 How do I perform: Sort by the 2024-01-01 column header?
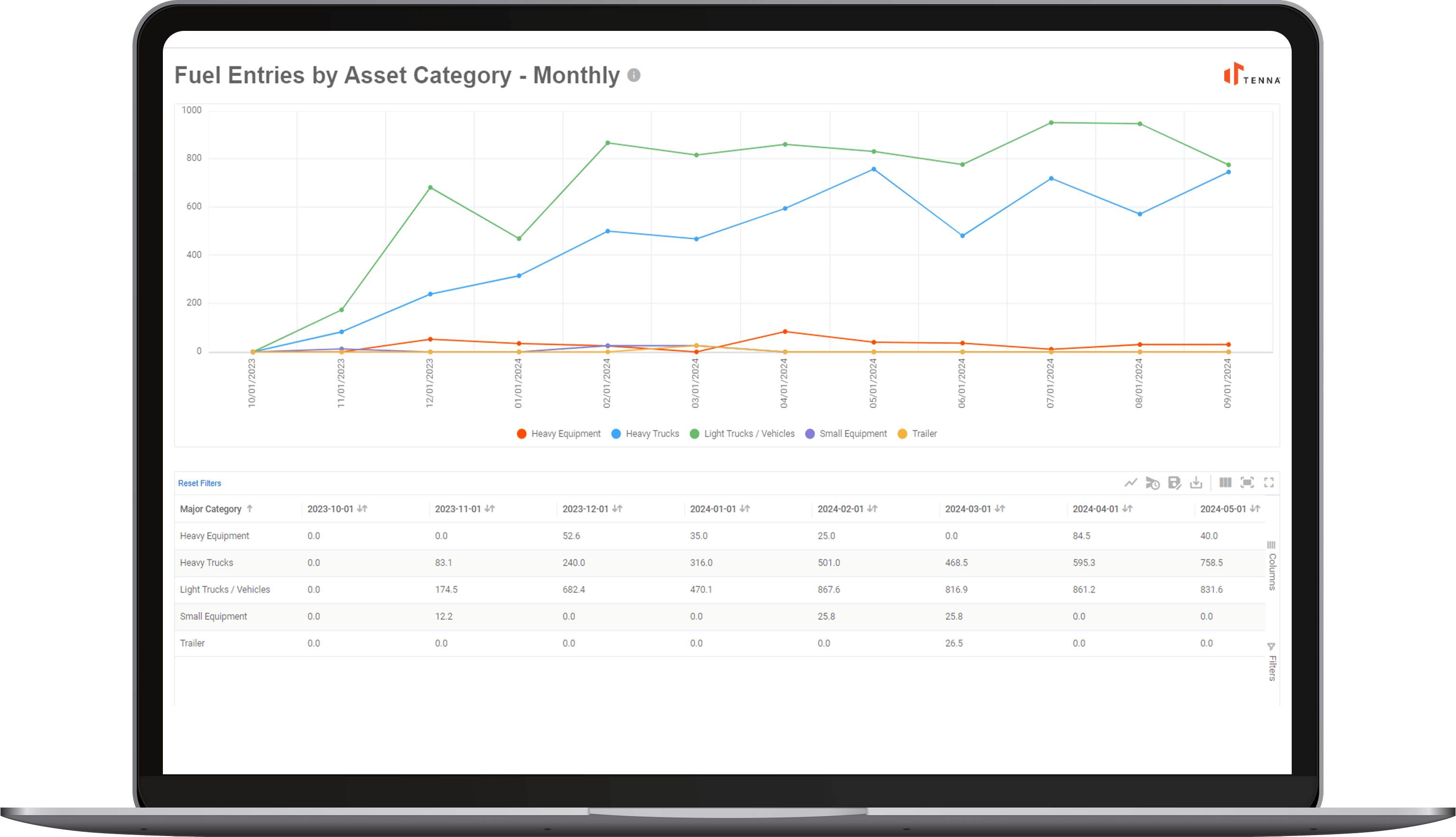click(x=713, y=509)
